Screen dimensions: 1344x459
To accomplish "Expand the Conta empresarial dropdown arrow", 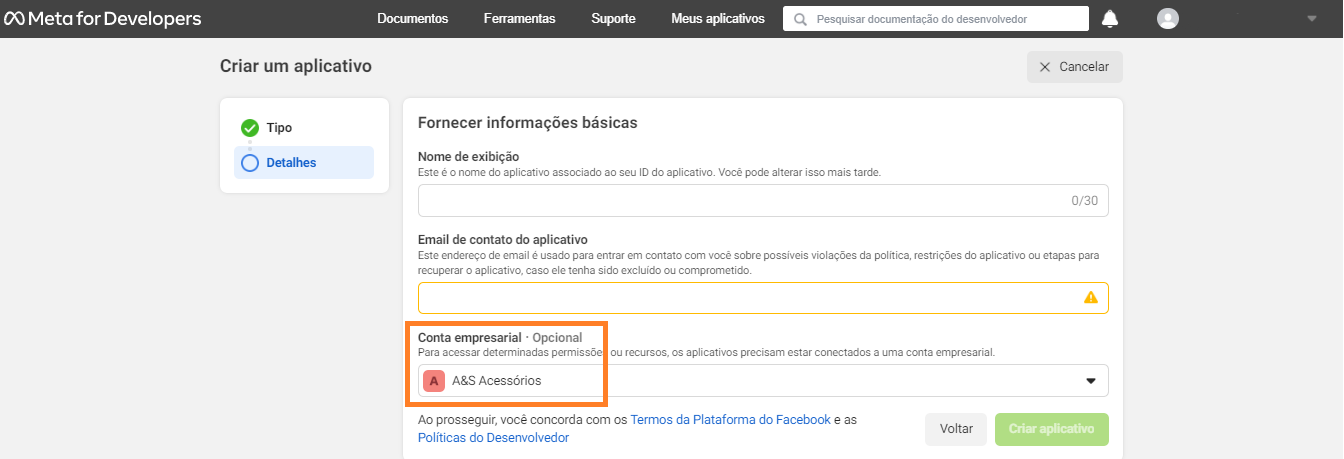I will (1091, 381).
